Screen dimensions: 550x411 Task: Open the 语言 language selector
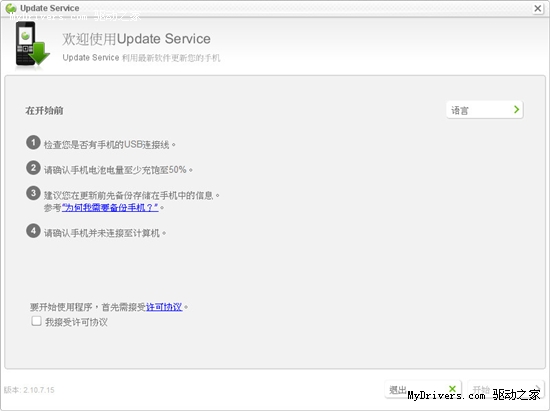[485, 110]
